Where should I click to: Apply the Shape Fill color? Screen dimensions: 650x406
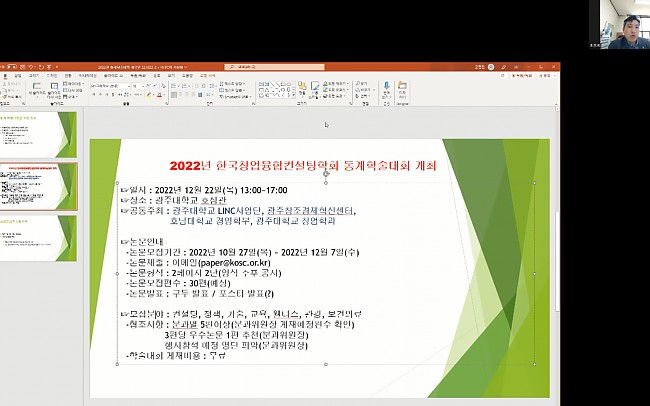point(337,83)
